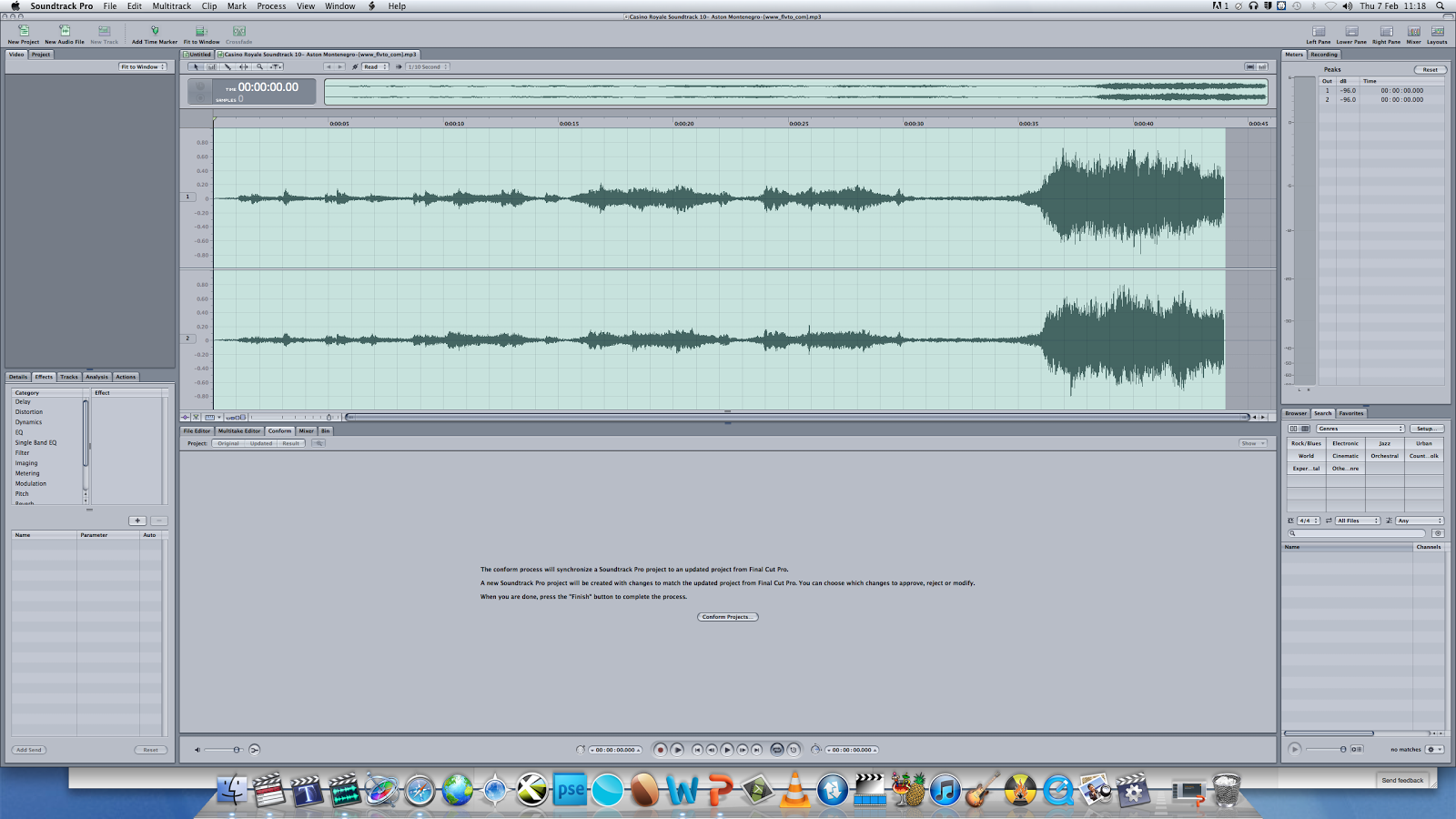Viewport: 1456px width, 819px height.
Task: Create a new project from the toolbar
Action: [24, 35]
